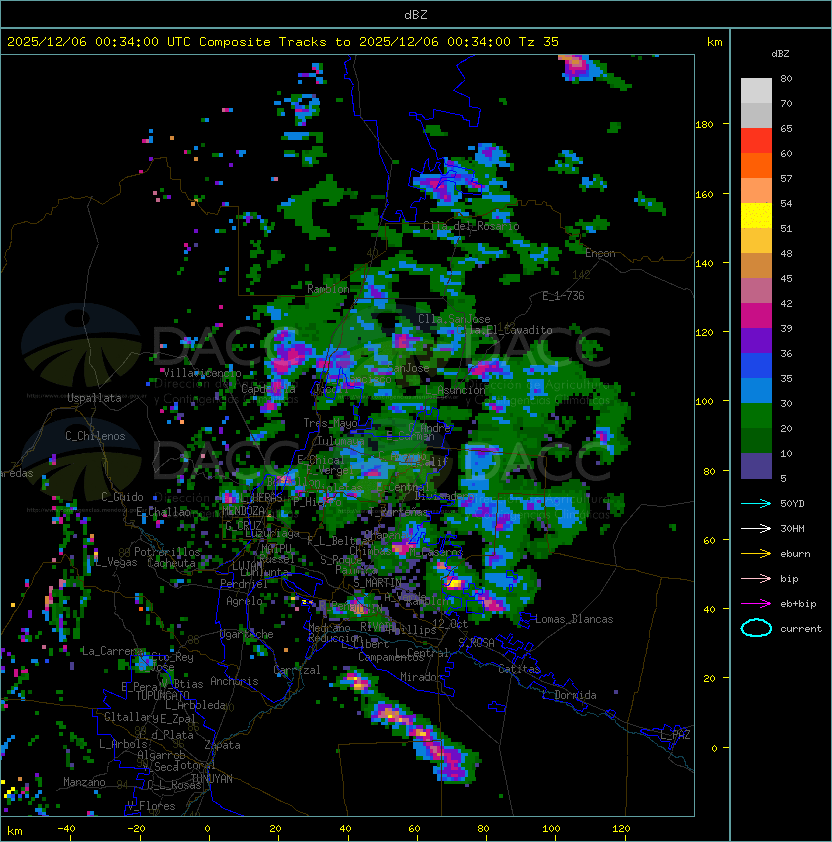
Task: Select the yellow eburn arrow in legend
Action: tap(756, 554)
